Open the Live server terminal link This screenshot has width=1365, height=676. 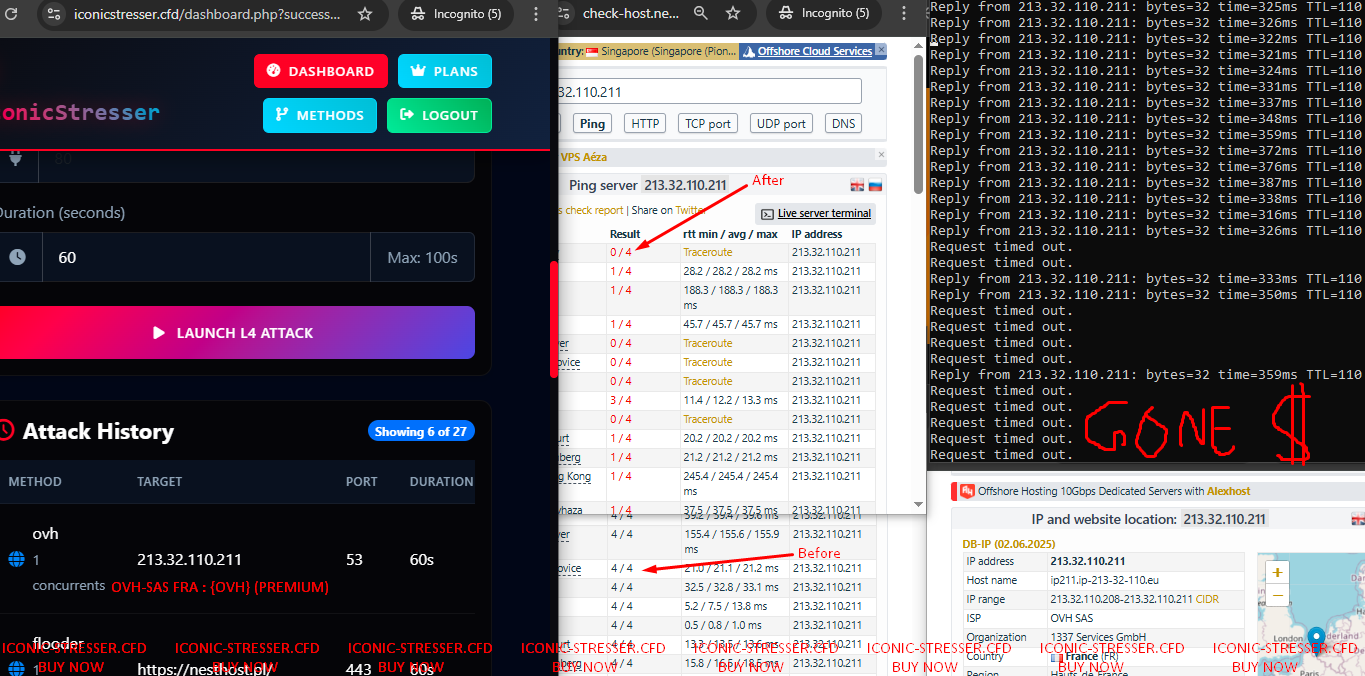coord(824,213)
